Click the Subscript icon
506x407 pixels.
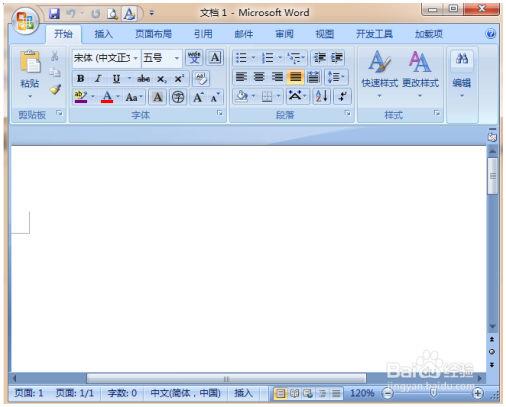point(161,79)
